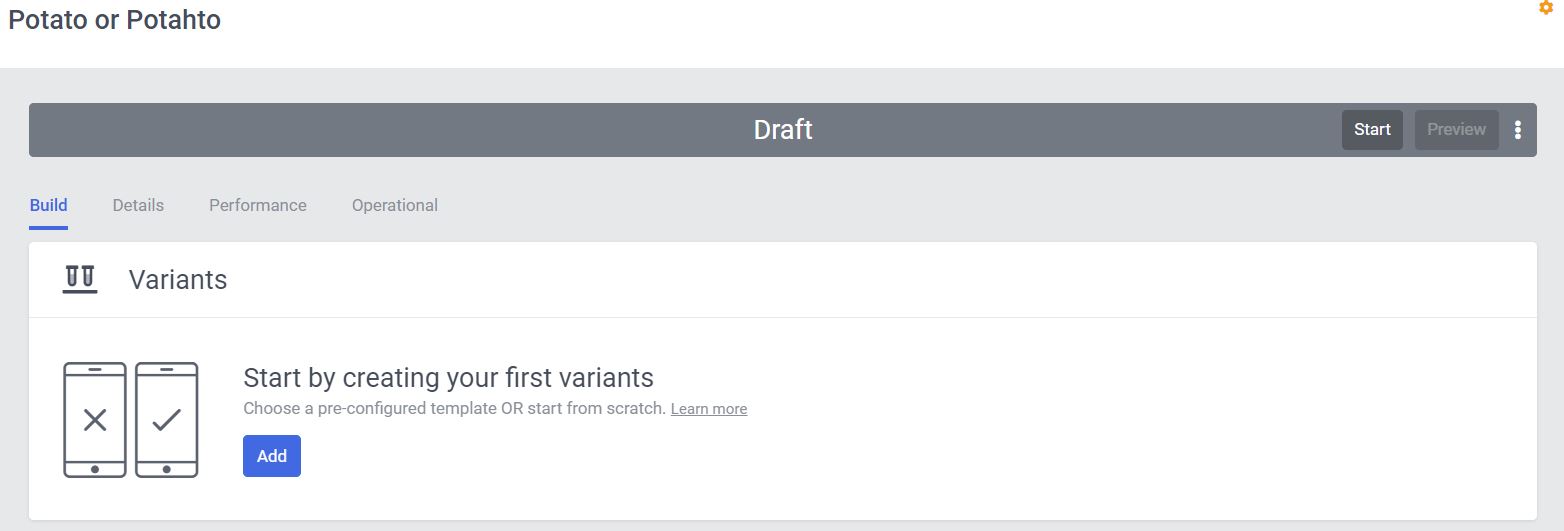Go to the Performance tab

[x=258, y=205]
